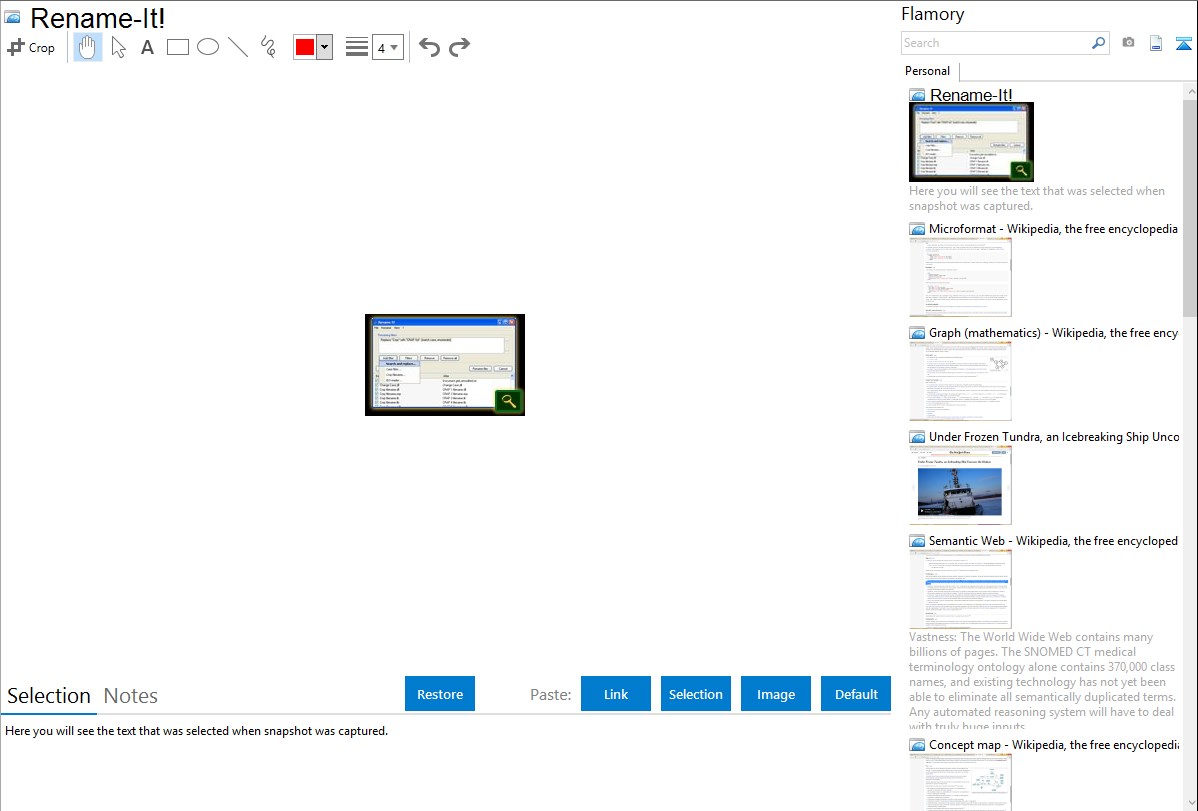Click the scrollbar up arrow
This screenshot has height=811, width=1198.
coord(1190,91)
